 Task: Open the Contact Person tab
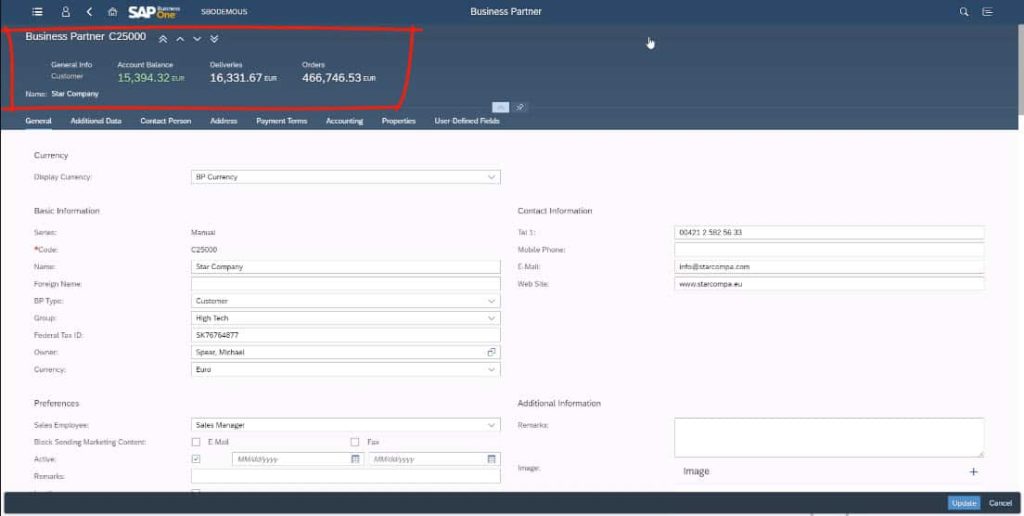(x=166, y=121)
